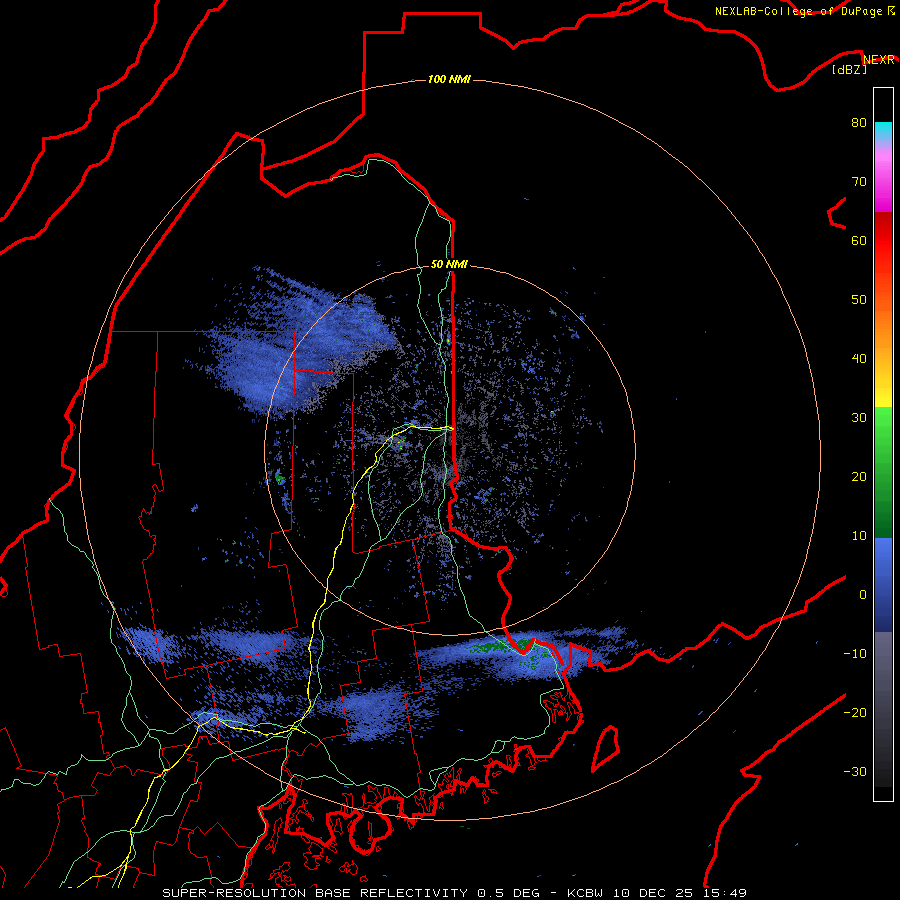Click the 20 value on the dBZ scale
Viewport: 900px width, 900px height.
click(859, 477)
